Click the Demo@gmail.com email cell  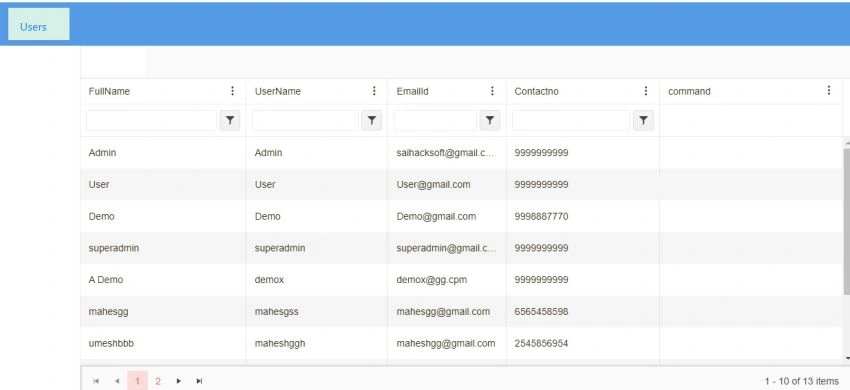tap(447, 216)
